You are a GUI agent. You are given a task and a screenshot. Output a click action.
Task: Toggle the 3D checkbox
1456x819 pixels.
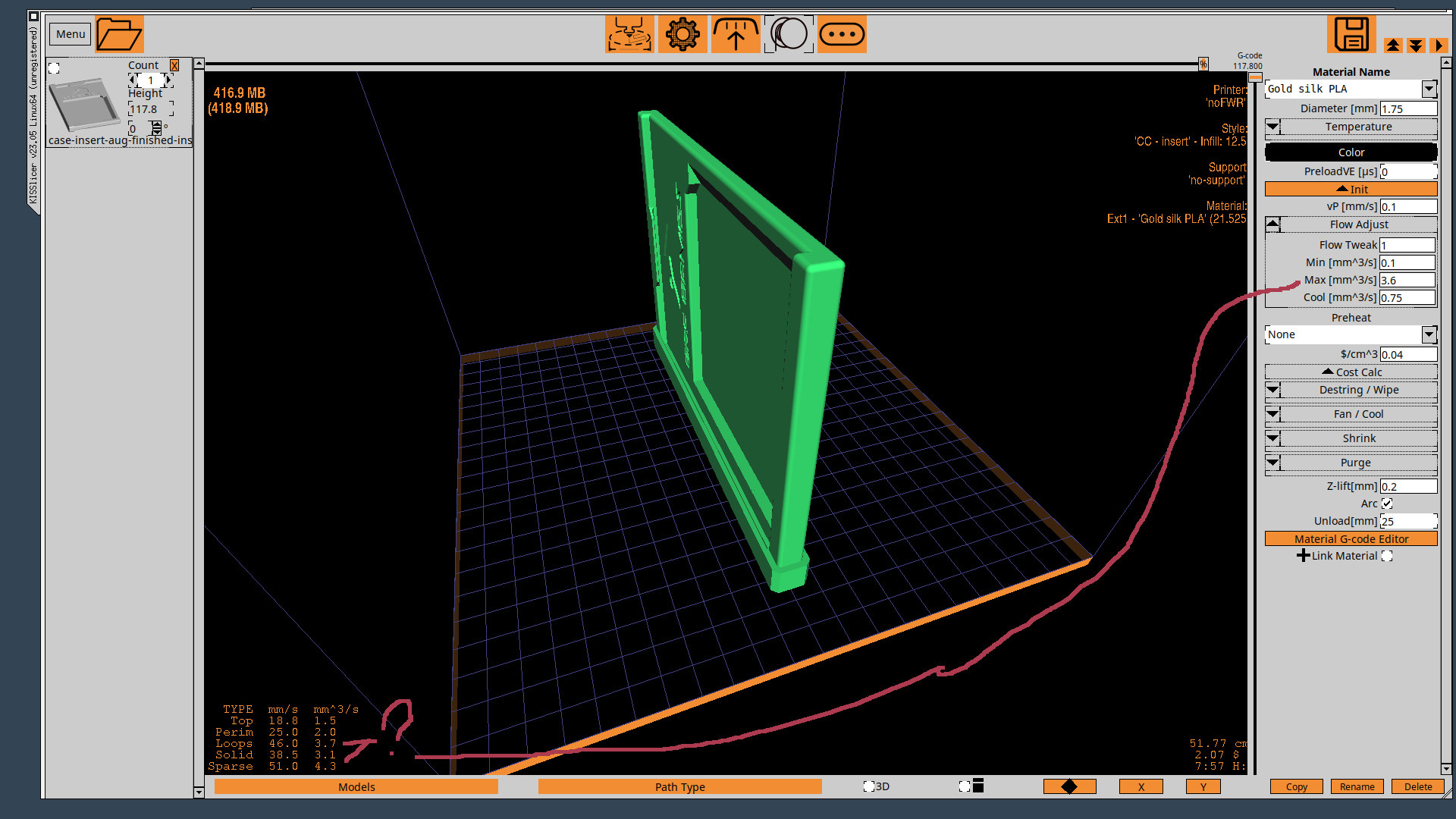(x=869, y=786)
